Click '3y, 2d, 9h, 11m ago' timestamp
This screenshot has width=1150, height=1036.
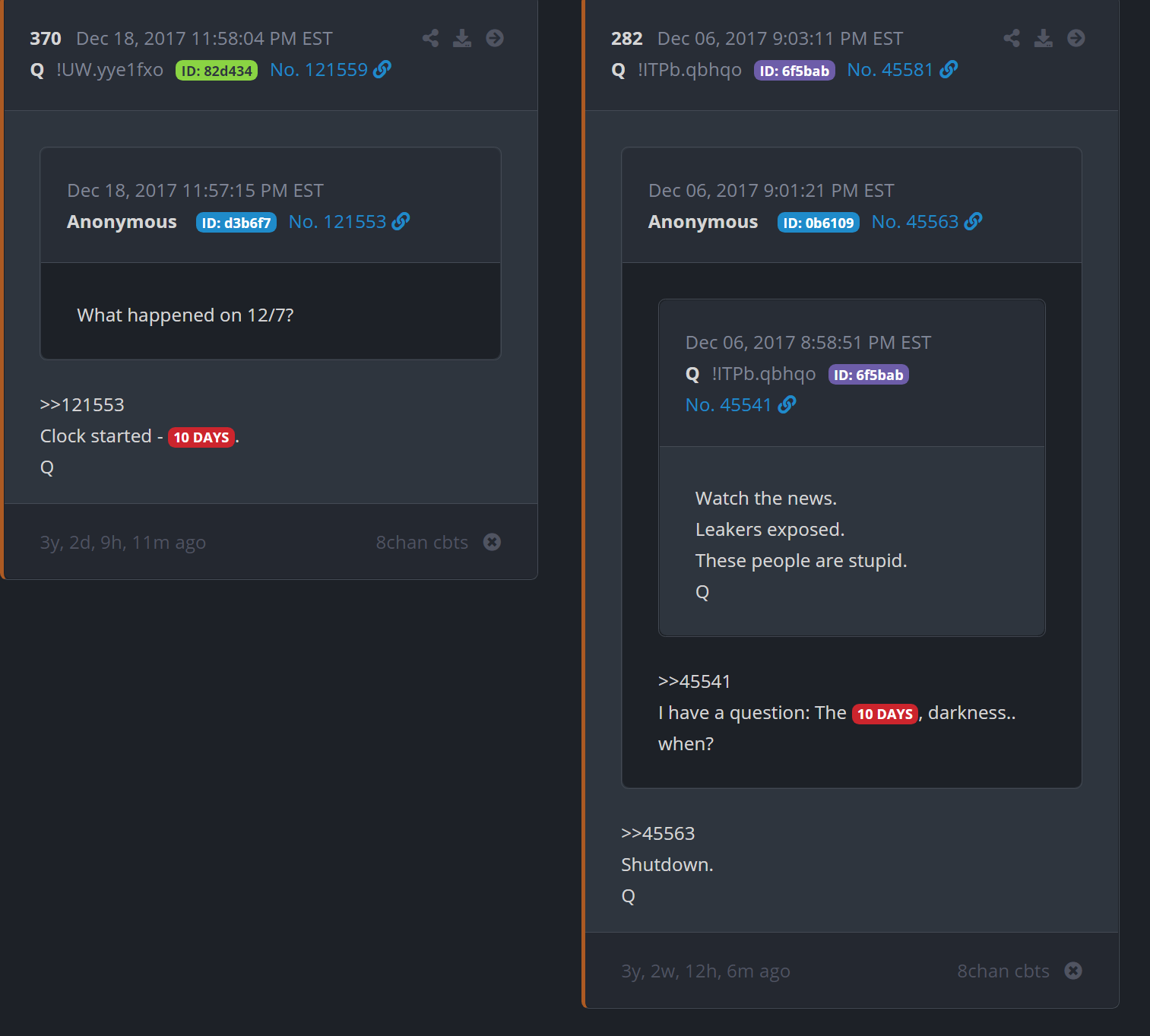[123, 543]
